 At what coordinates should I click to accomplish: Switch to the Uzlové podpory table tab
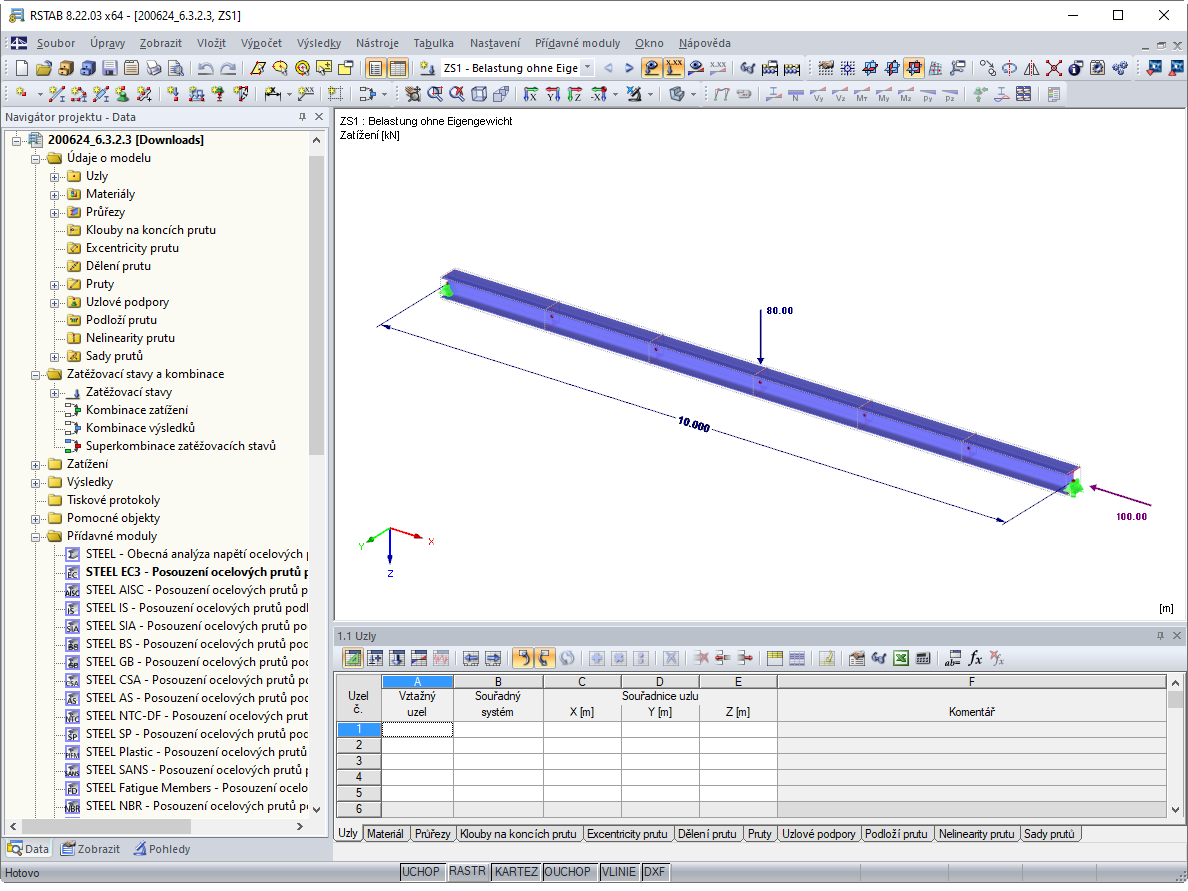(818, 833)
